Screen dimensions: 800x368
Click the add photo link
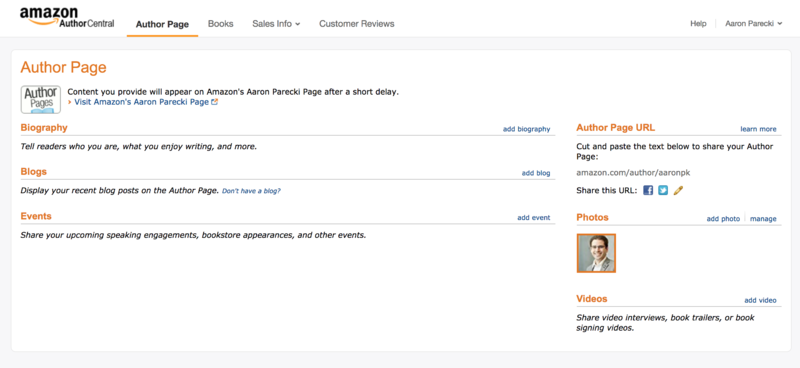[x=723, y=218]
